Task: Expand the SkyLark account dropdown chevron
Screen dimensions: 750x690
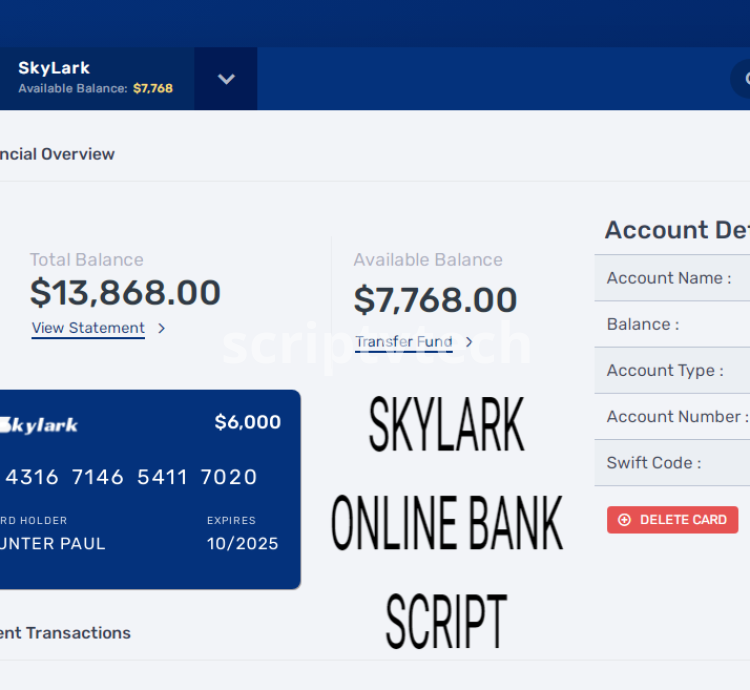Action: [226, 79]
